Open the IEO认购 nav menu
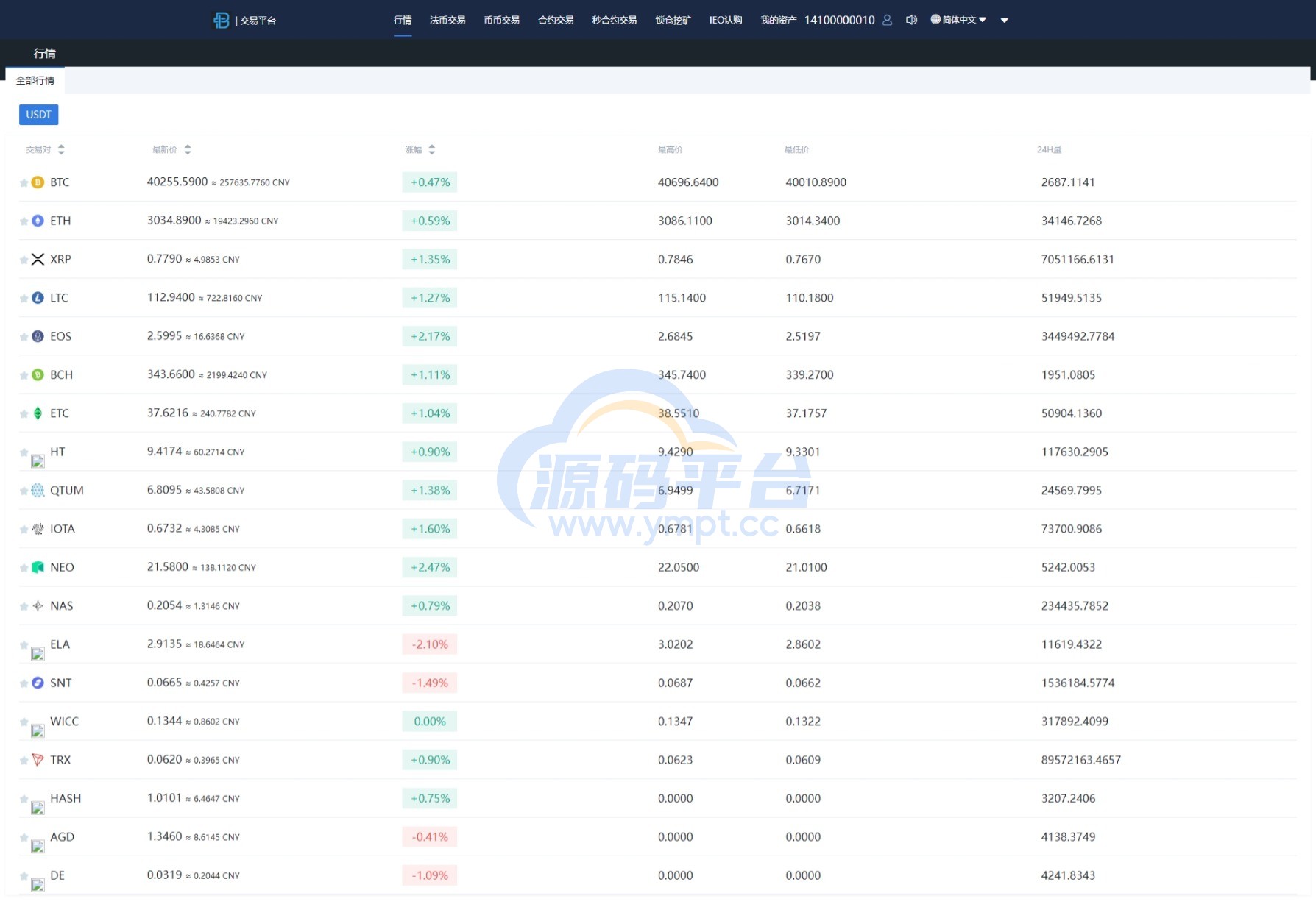The image size is (1316, 921). click(726, 20)
